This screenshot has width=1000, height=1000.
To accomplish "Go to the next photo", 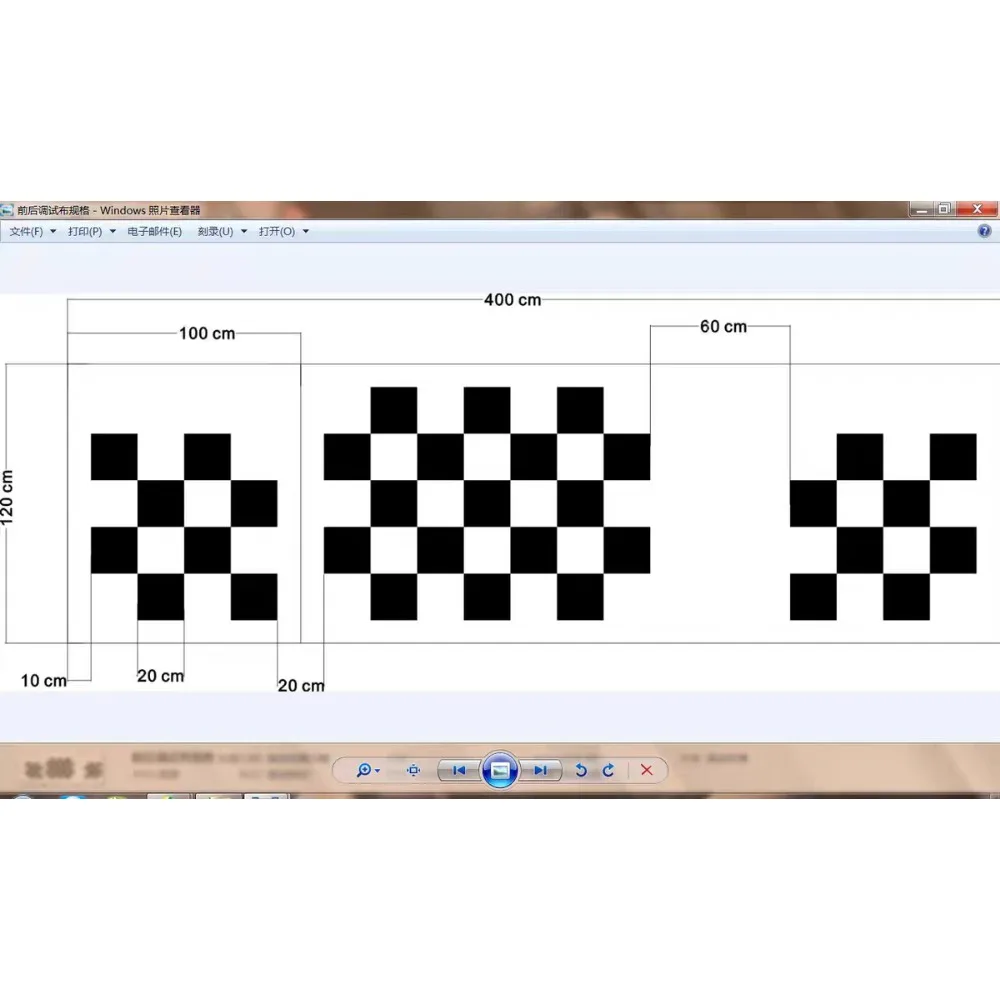I will click(540, 770).
